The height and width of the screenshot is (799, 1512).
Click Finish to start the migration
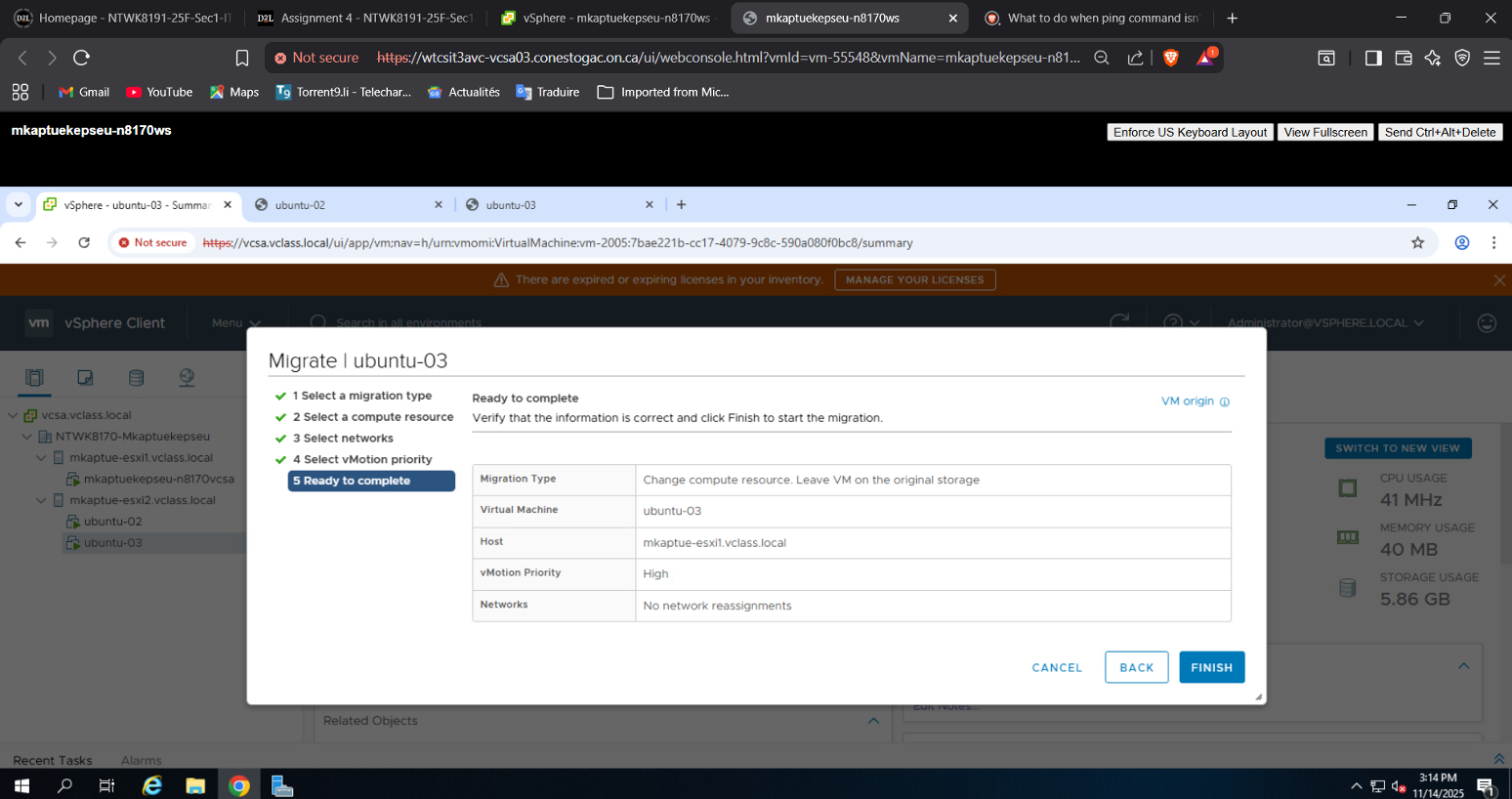tap(1211, 667)
